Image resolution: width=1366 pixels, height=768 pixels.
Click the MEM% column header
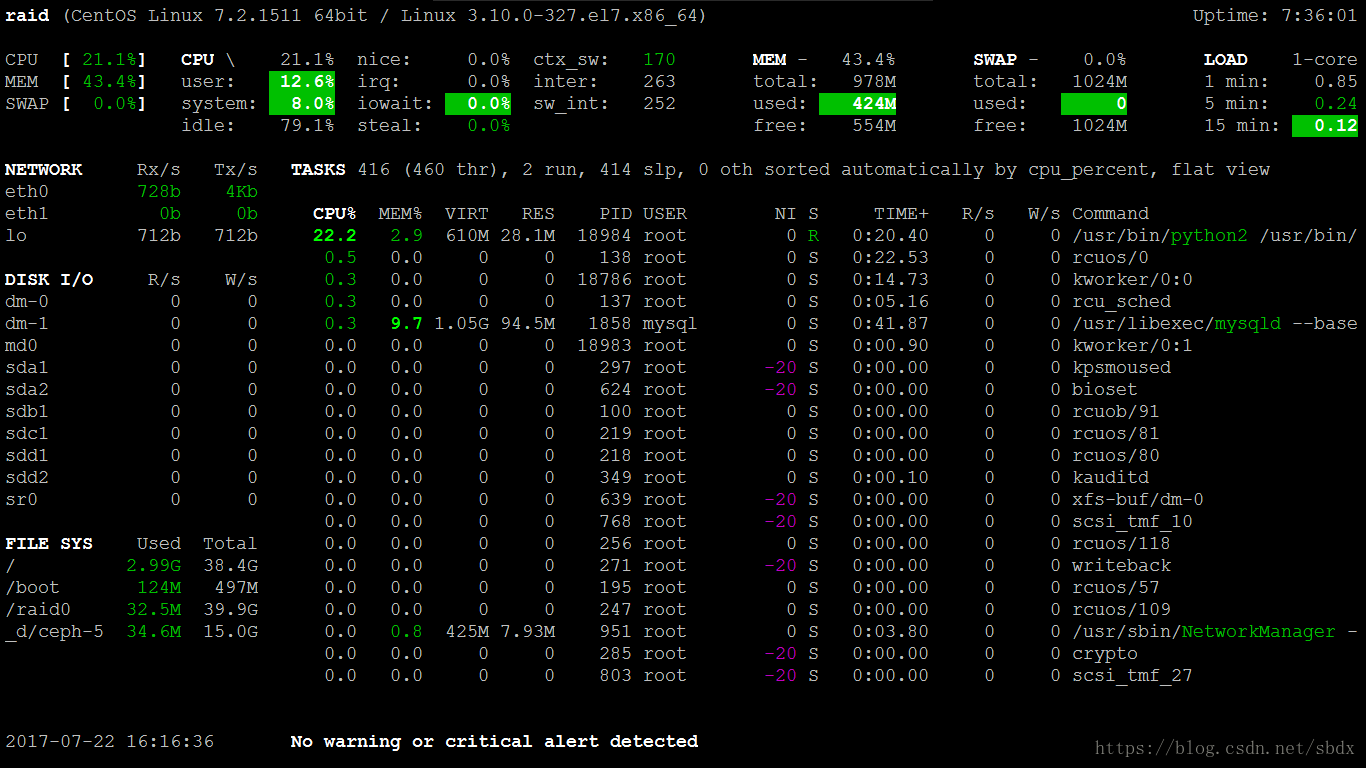pyautogui.click(x=401, y=214)
